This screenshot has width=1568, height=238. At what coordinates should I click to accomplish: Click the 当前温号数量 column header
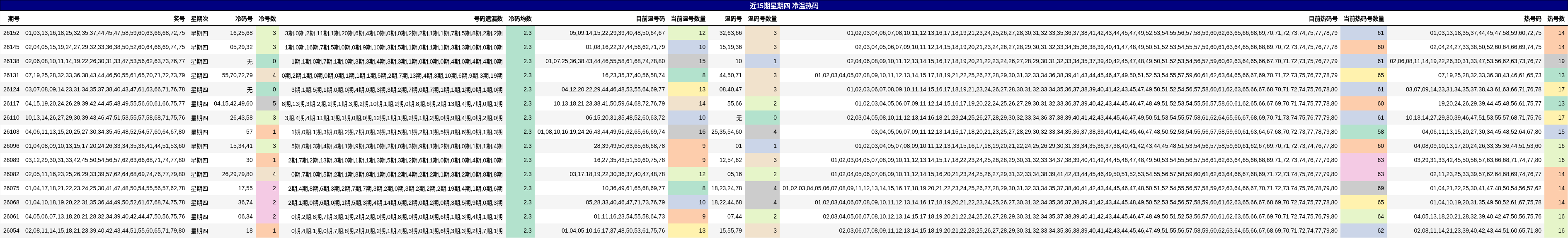point(688,19)
